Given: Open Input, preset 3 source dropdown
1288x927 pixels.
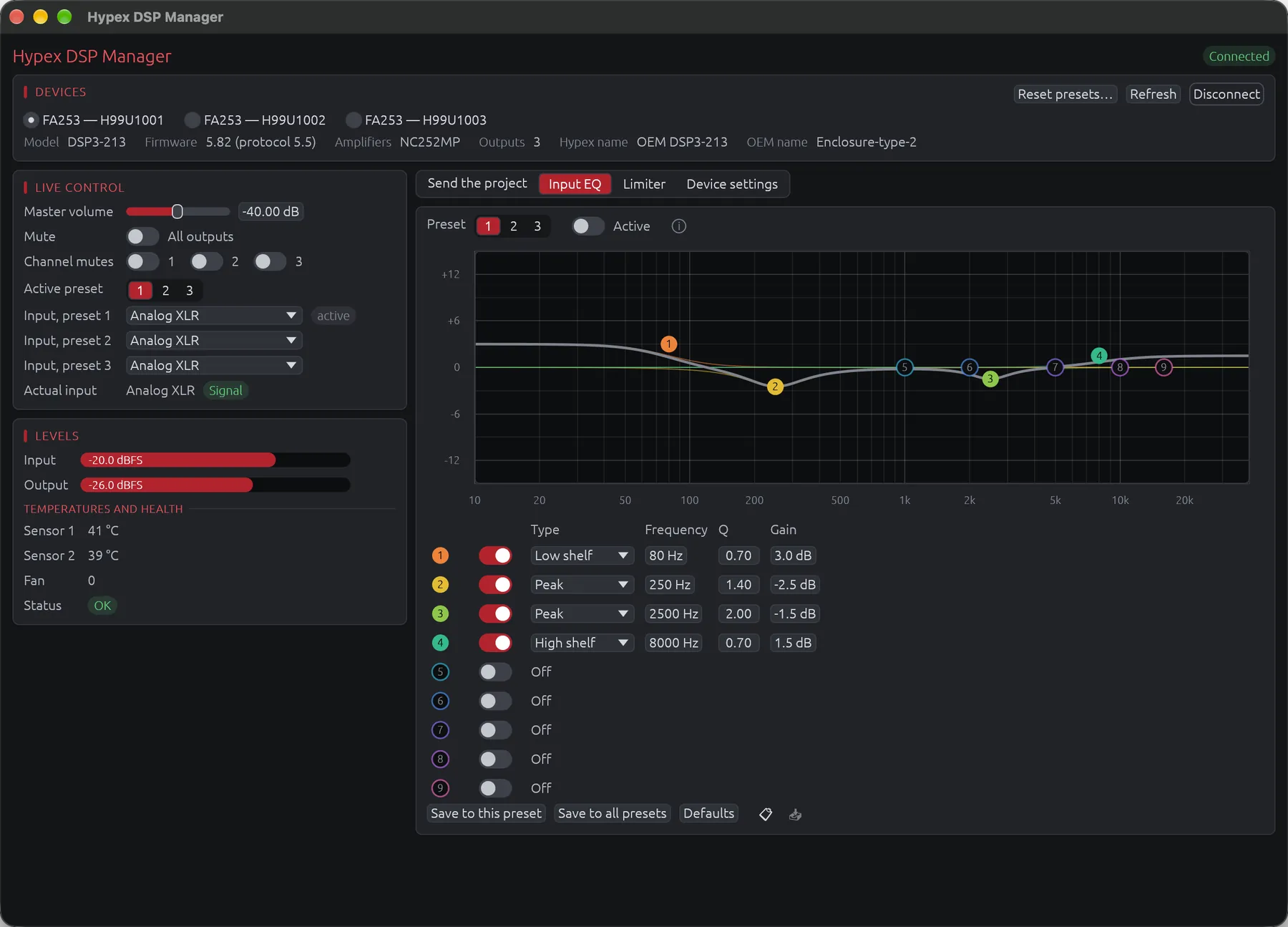Looking at the screenshot, I should pos(214,366).
